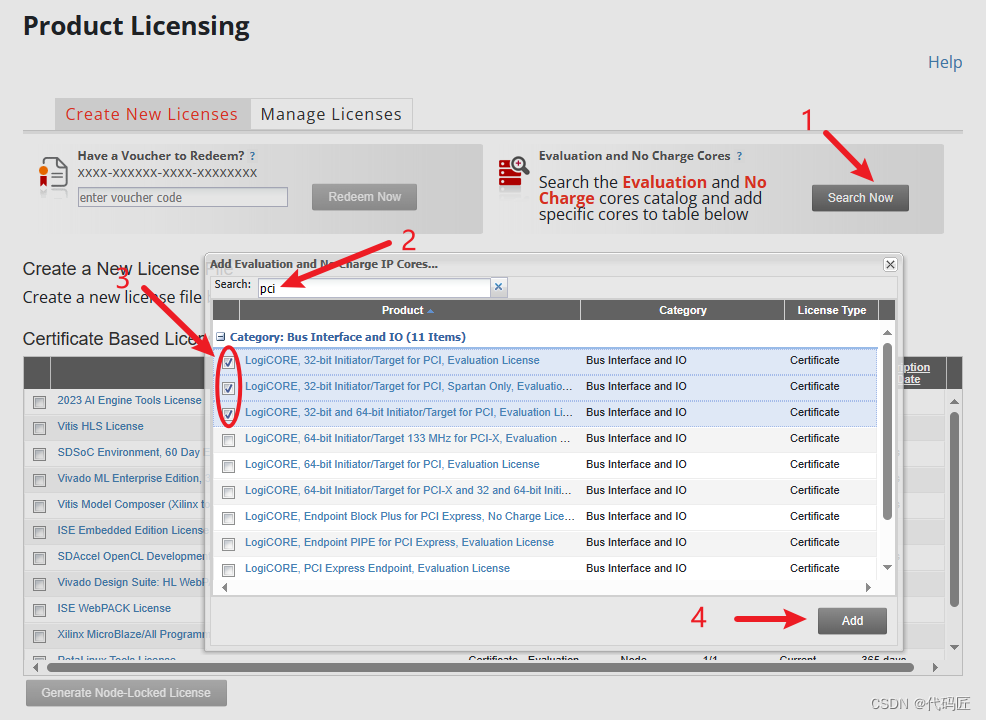
Task: Click the dialog list scroll up arrow
Action: point(887,333)
